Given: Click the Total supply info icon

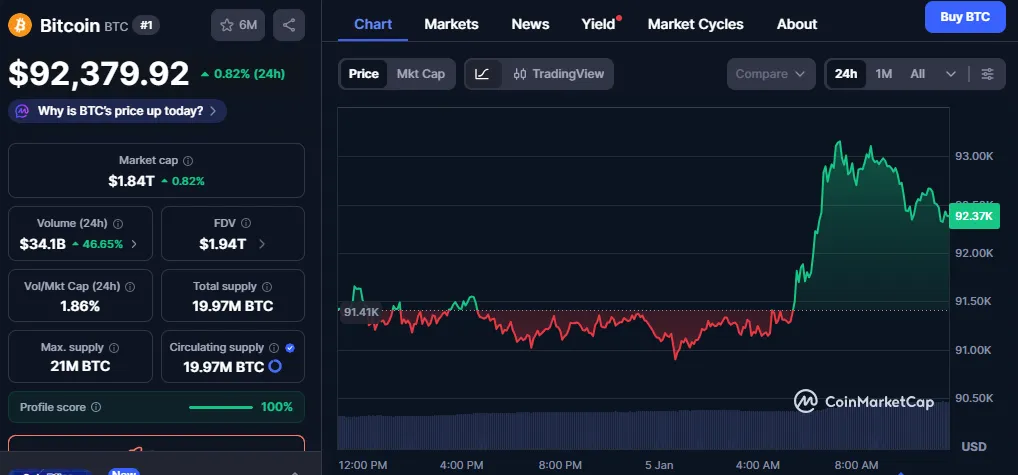Looking at the screenshot, I should pyautogui.click(x=267, y=287).
